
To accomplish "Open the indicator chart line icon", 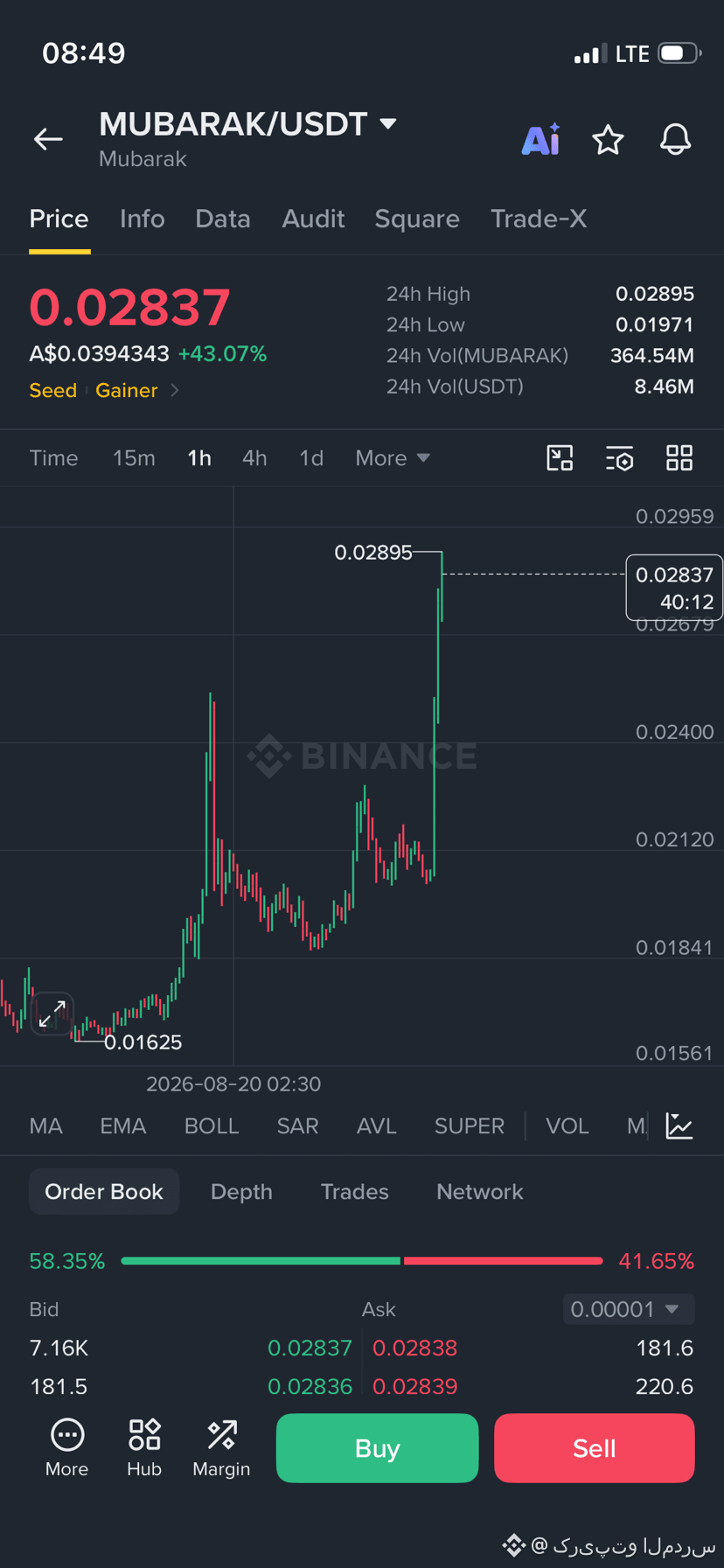I will click(679, 1125).
